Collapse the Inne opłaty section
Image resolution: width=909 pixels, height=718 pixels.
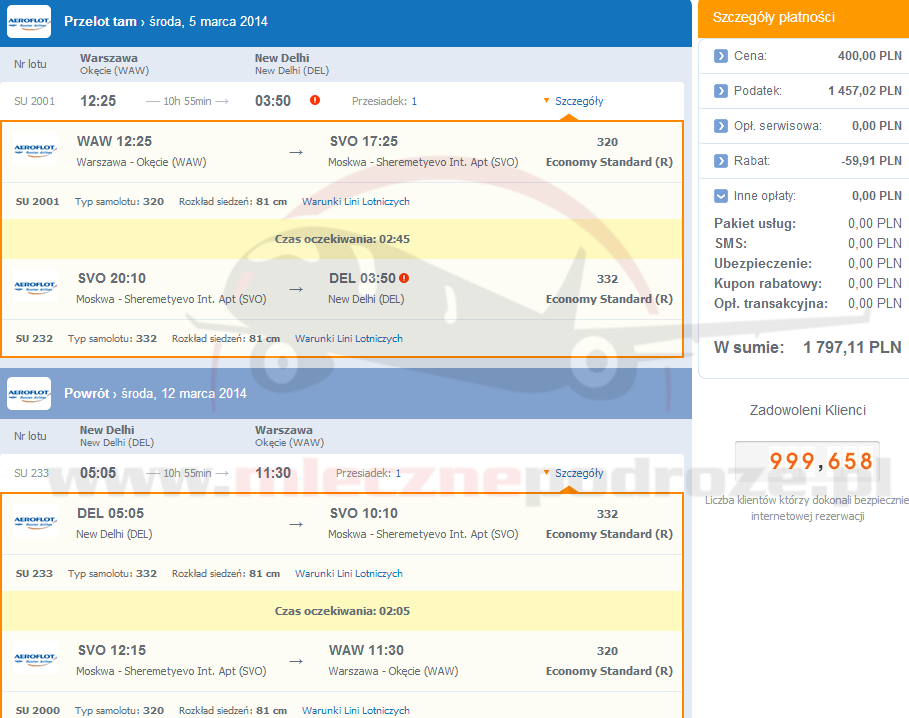pos(721,196)
